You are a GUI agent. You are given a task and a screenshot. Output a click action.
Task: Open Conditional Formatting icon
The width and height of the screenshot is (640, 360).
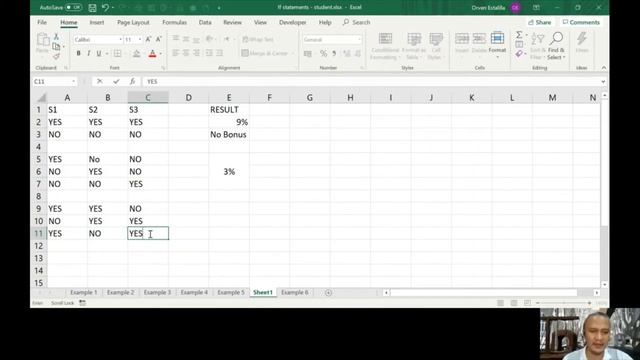(x=385, y=39)
